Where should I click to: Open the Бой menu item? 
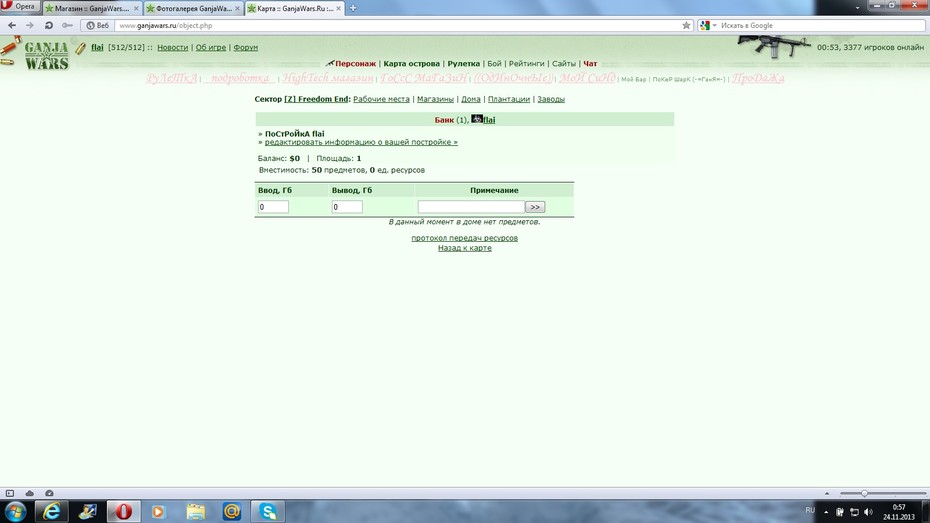click(494, 63)
